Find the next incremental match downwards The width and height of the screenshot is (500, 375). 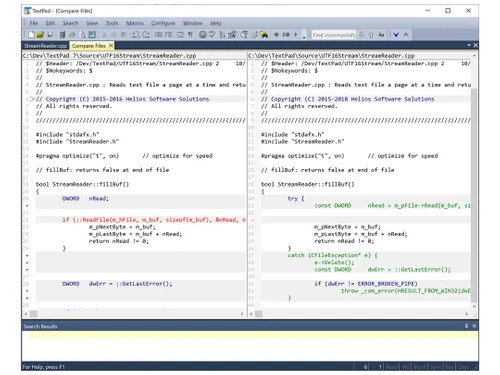pos(362,35)
